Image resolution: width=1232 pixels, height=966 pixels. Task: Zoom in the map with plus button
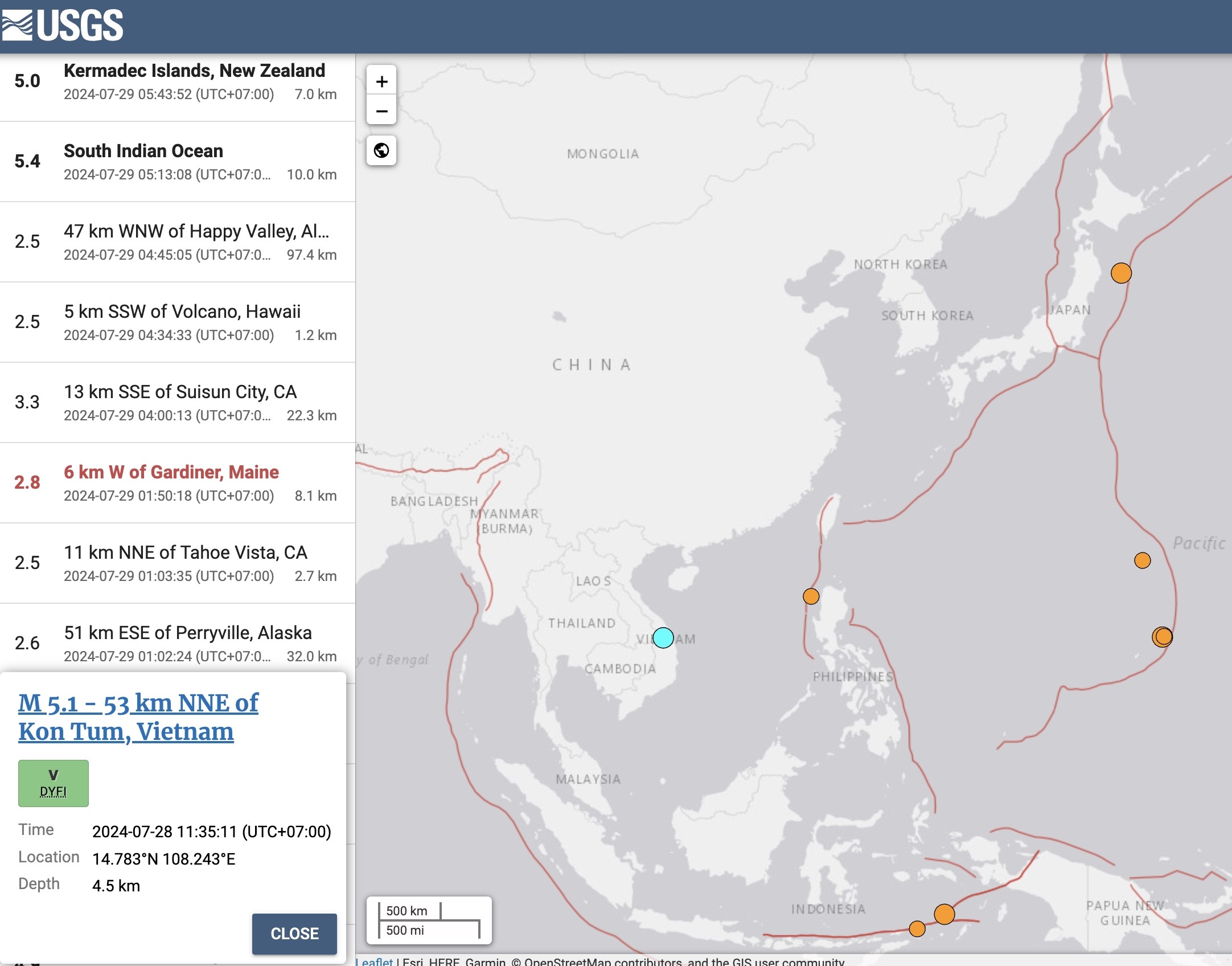[381, 81]
